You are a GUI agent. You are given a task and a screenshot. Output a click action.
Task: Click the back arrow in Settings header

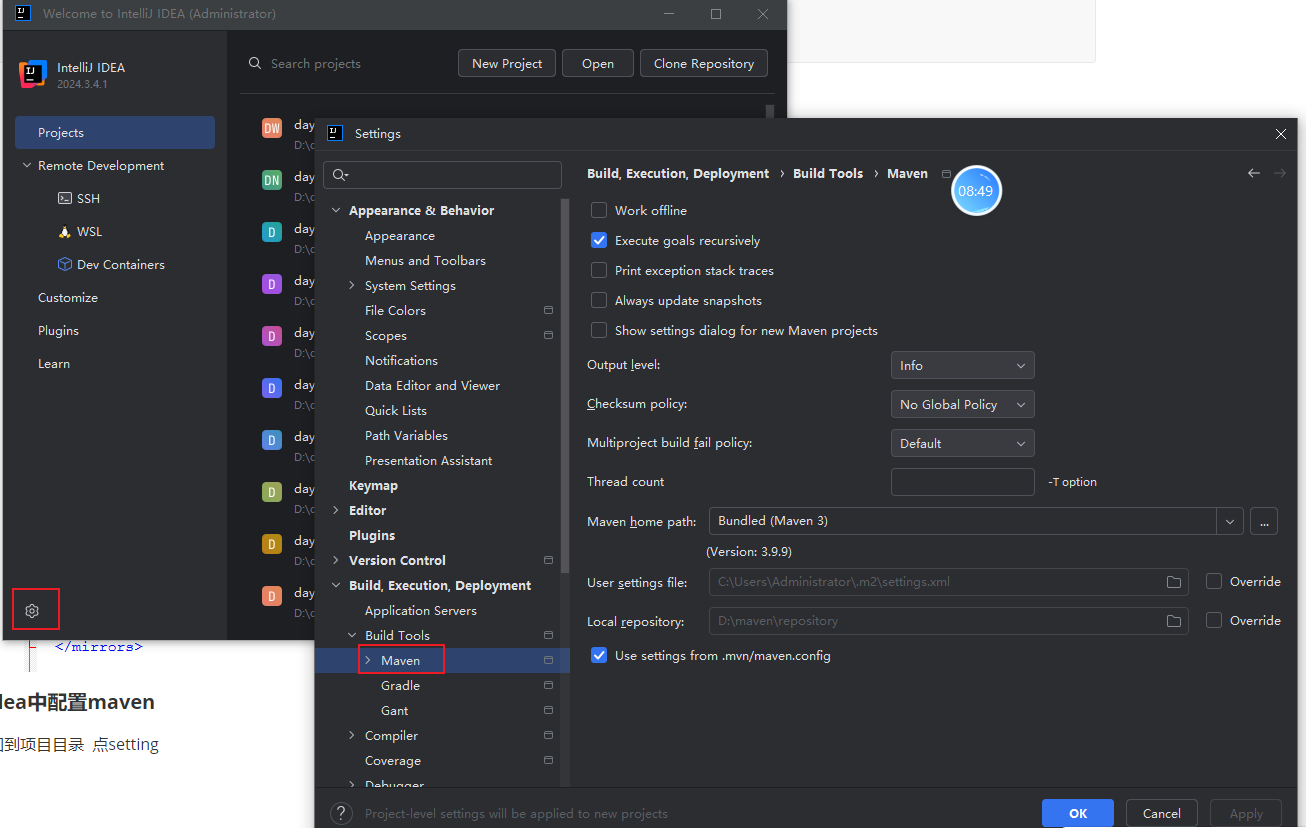pos(1254,173)
